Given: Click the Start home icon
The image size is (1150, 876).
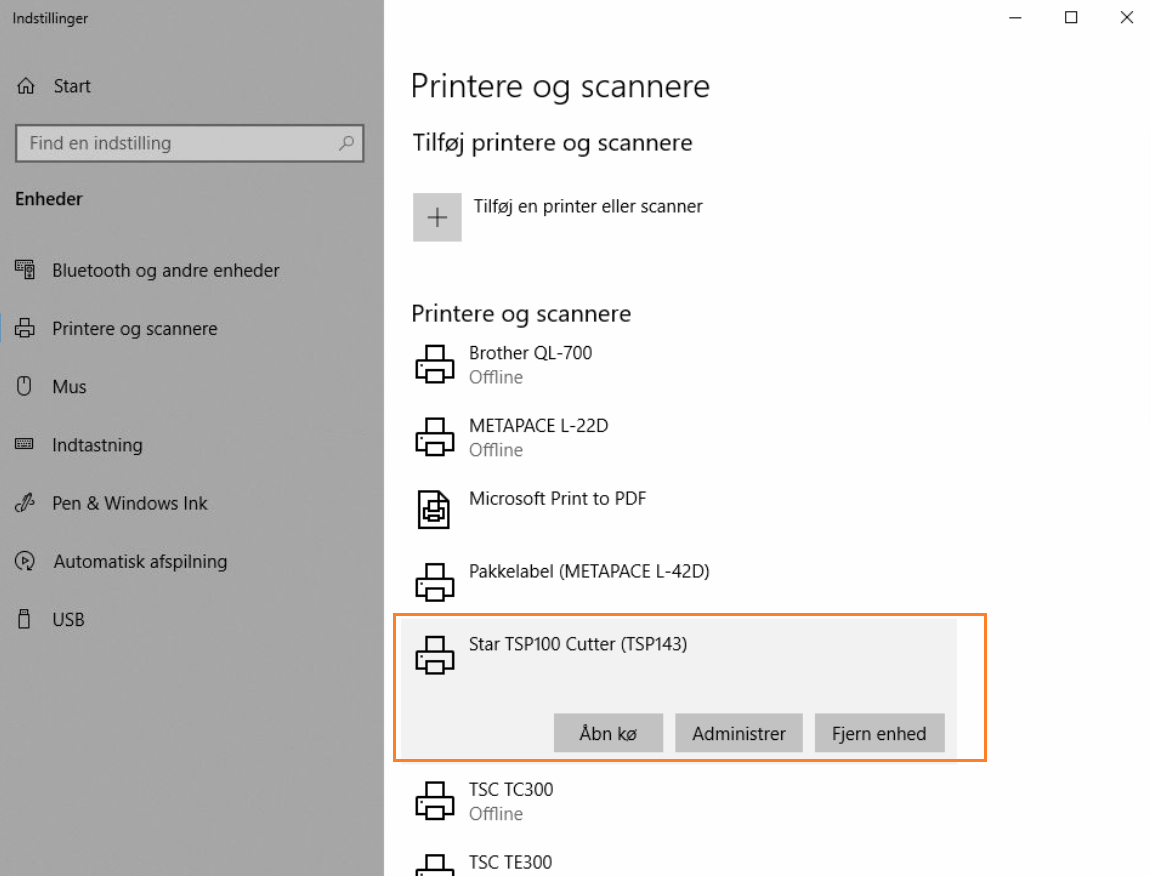Looking at the screenshot, I should pyautogui.click(x=26, y=86).
